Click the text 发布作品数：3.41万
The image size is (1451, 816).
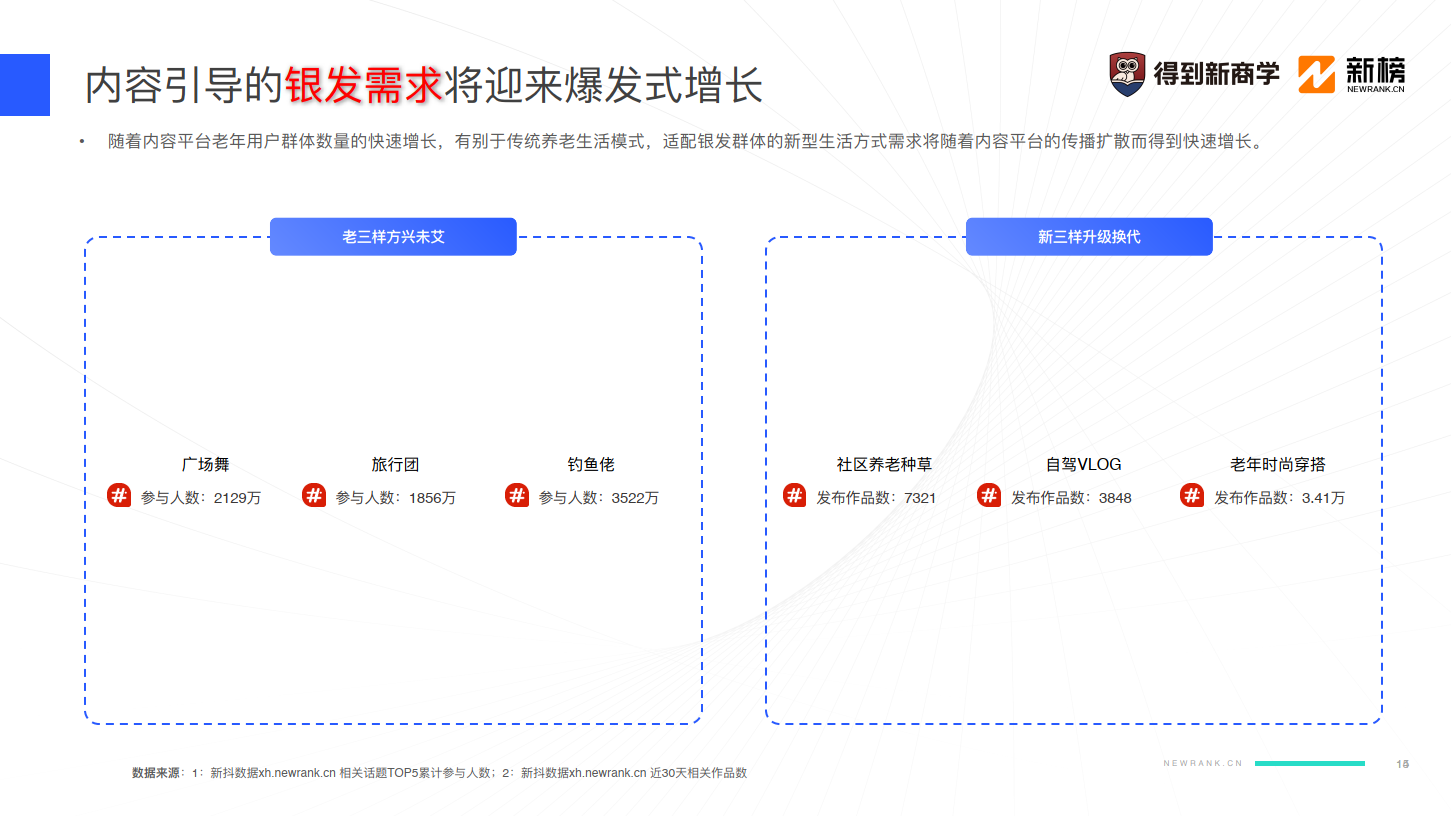(1280, 497)
